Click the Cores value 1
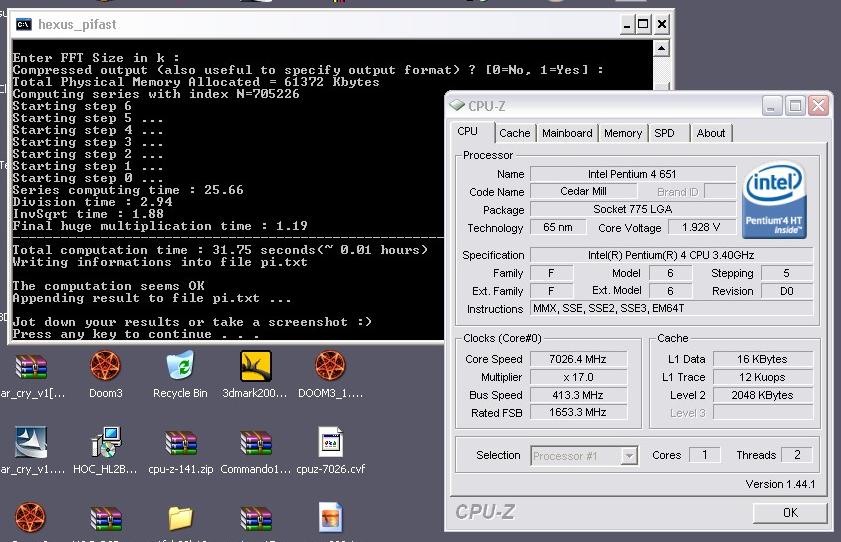 (704, 455)
